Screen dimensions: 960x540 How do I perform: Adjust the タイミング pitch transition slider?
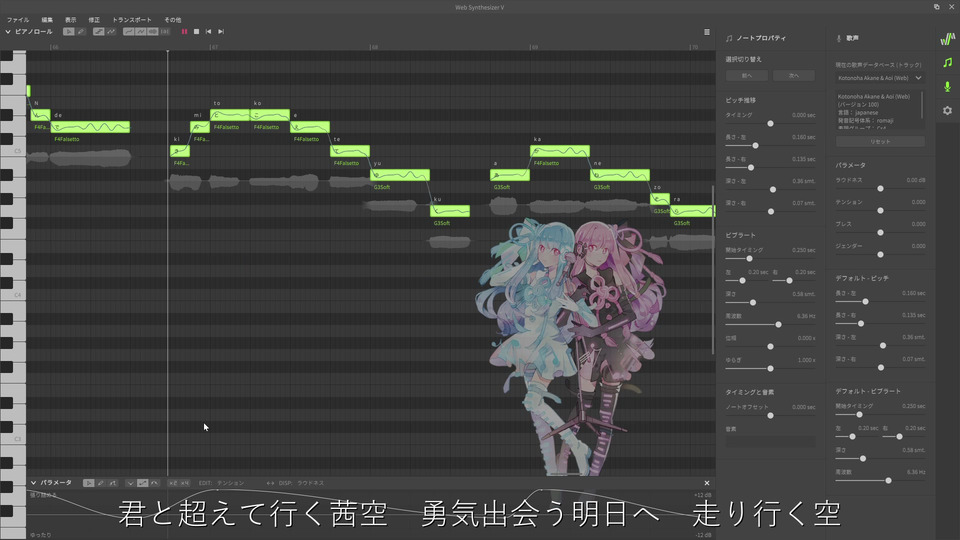(x=770, y=124)
